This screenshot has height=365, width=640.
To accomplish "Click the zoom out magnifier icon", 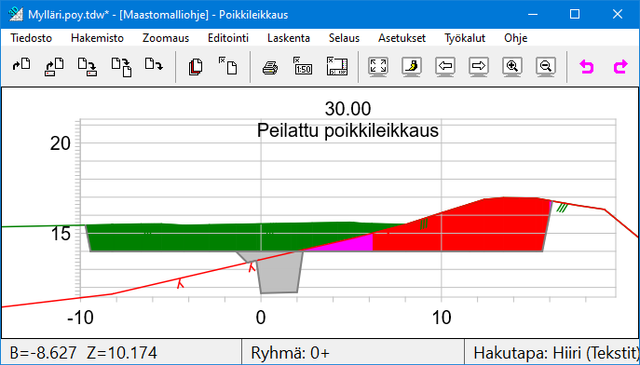I will pos(546,67).
